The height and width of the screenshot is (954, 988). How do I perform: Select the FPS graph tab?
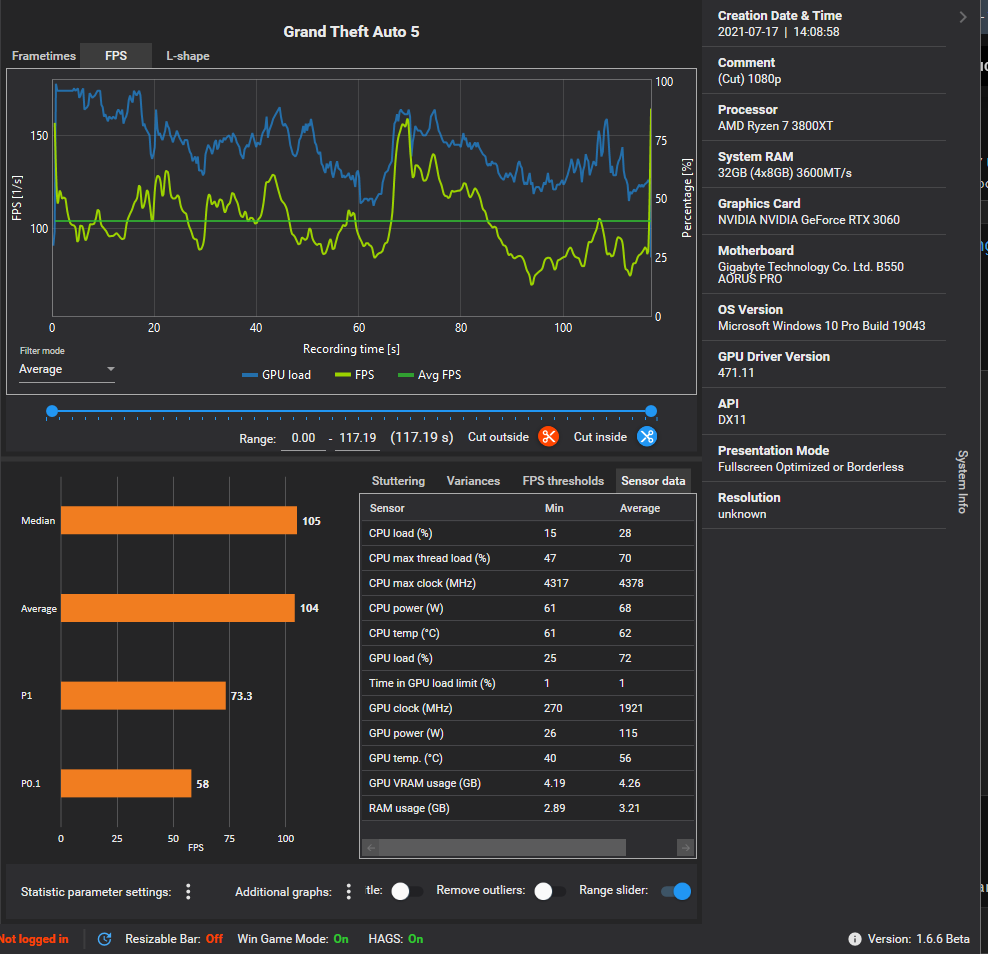click(116, 55)
